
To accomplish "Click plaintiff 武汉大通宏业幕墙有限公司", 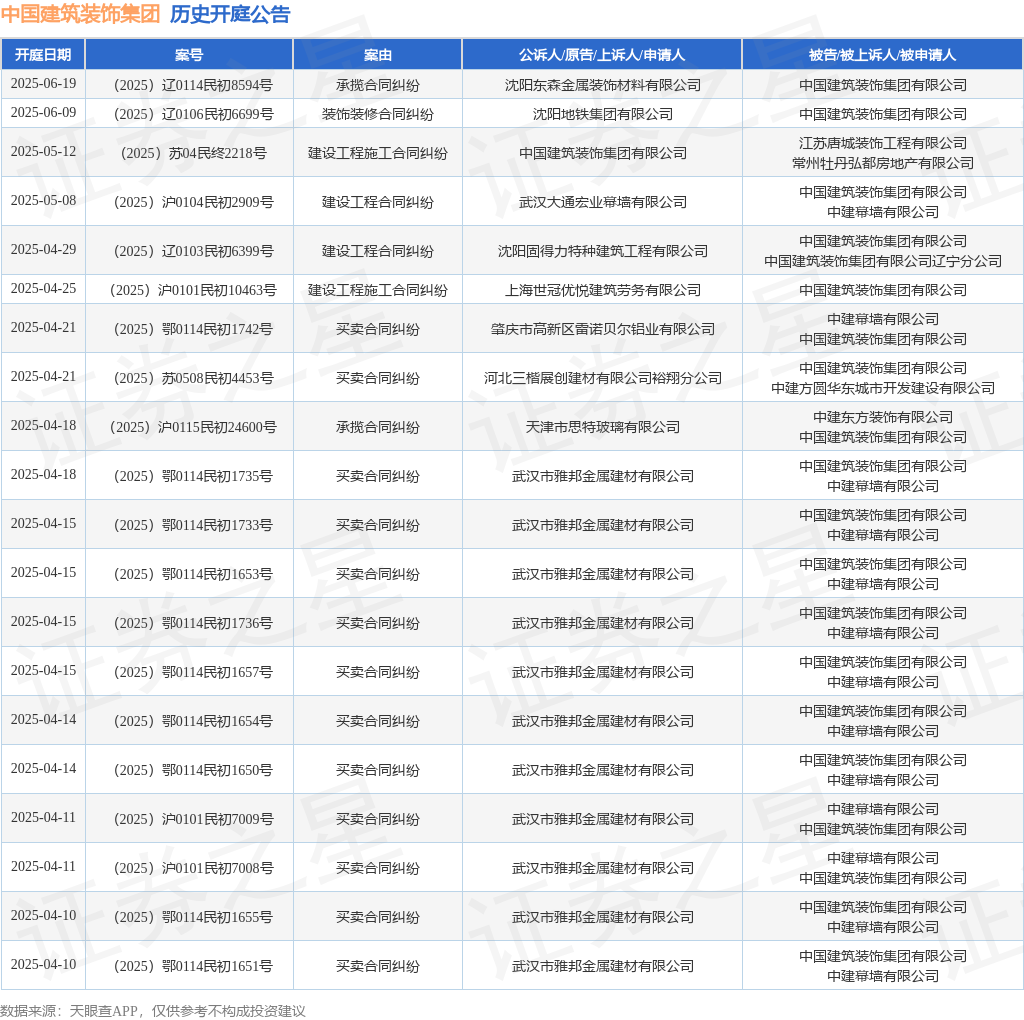I will (602, 202).
